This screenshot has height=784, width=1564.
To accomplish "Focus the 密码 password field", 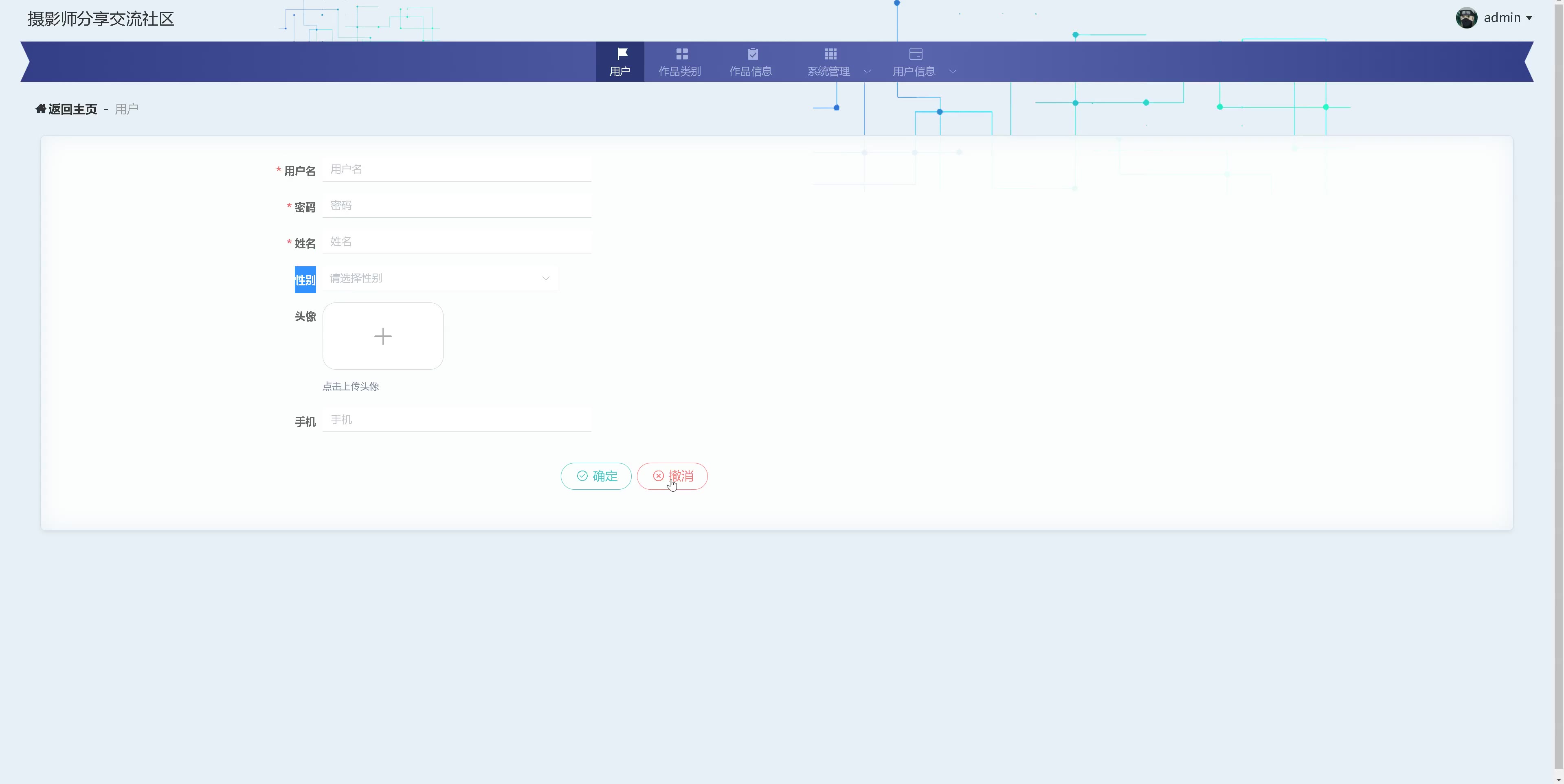I will (x=457, y=206).
